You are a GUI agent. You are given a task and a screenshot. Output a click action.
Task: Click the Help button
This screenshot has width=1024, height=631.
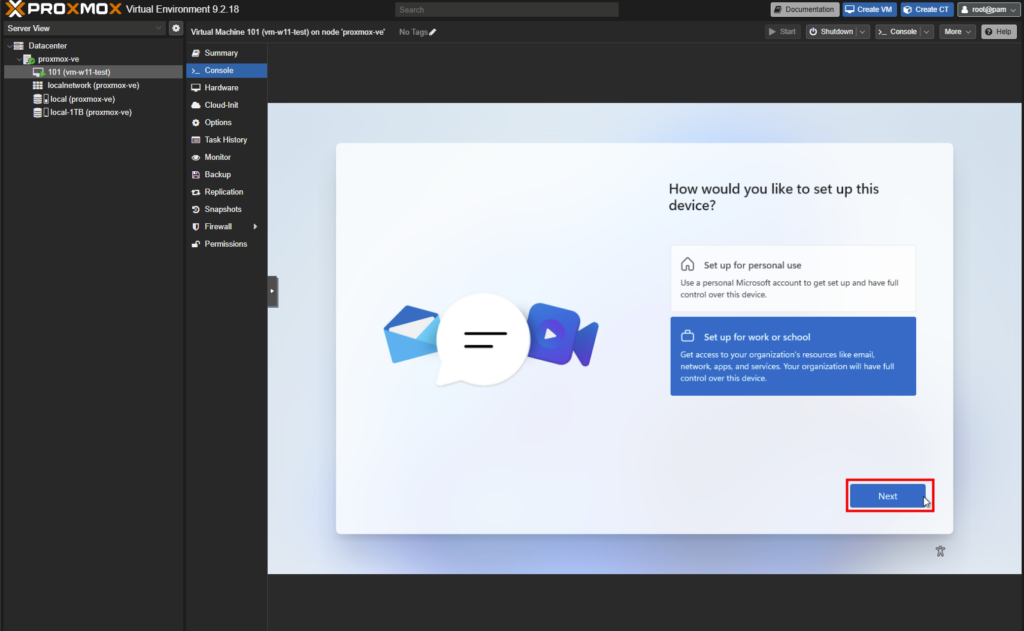pyautogui.click(x=999, y=31)
